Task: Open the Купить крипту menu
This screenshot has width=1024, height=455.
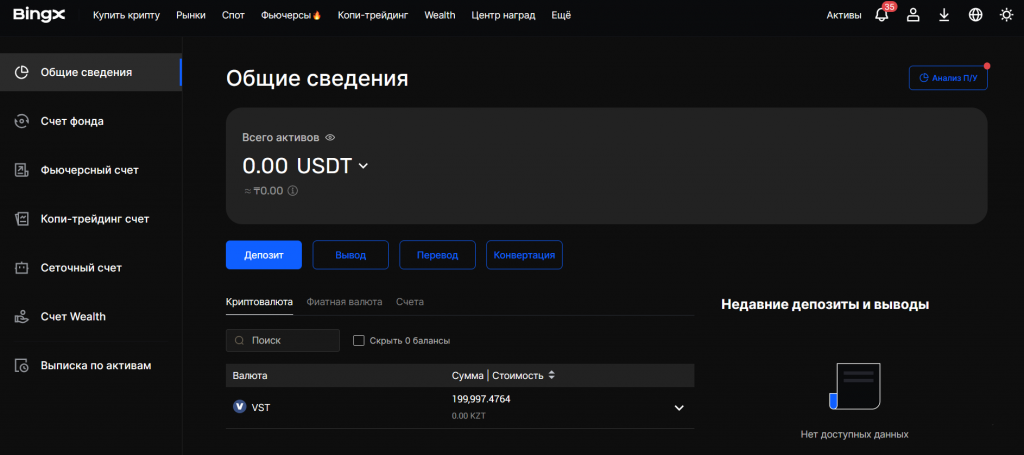Action: (x=126, y=15)
